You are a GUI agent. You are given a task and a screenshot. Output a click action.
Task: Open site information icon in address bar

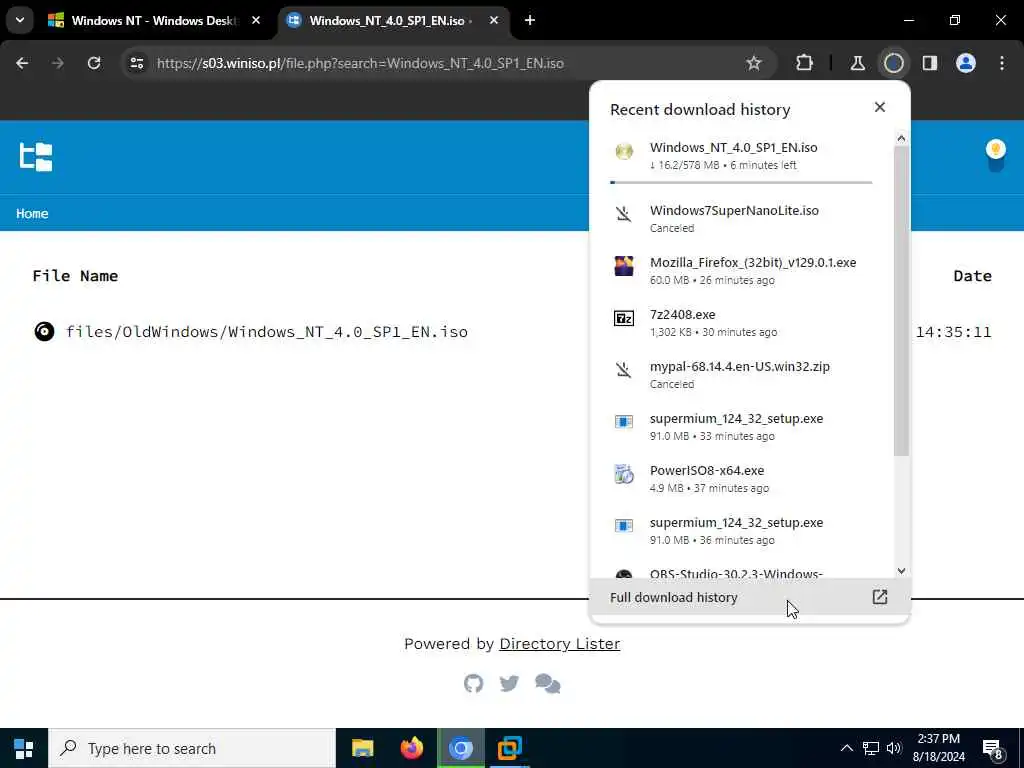[x=137, y=63]
